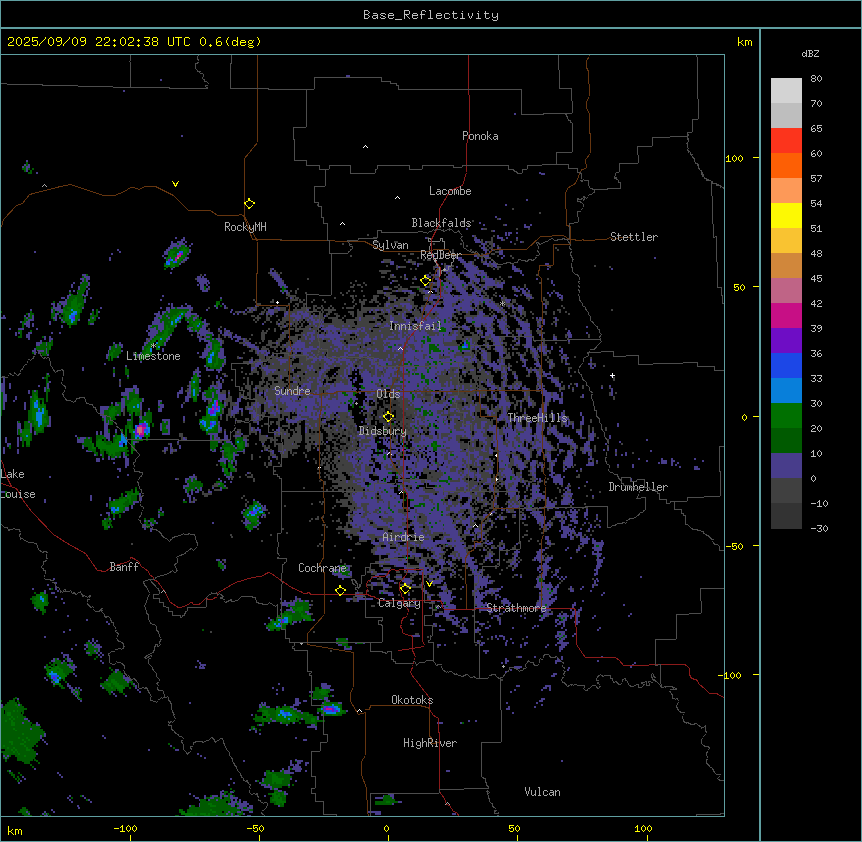Click the Calgary city label

click(x=399, y=603)
